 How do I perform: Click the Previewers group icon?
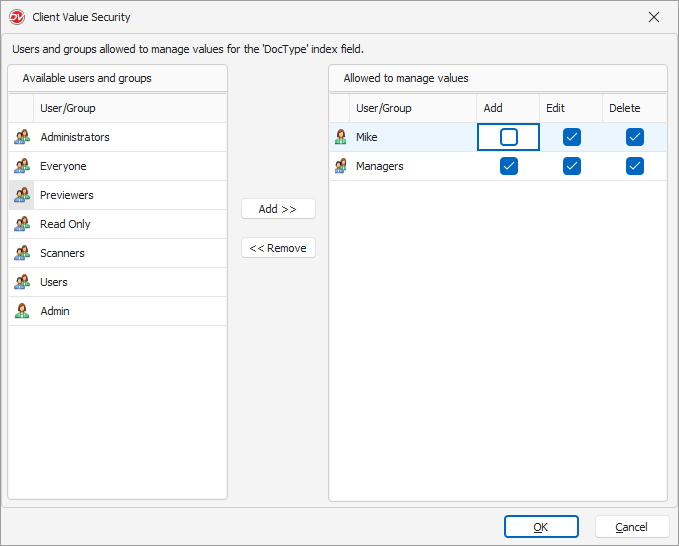pyautogui.click(x=22, y=195)
